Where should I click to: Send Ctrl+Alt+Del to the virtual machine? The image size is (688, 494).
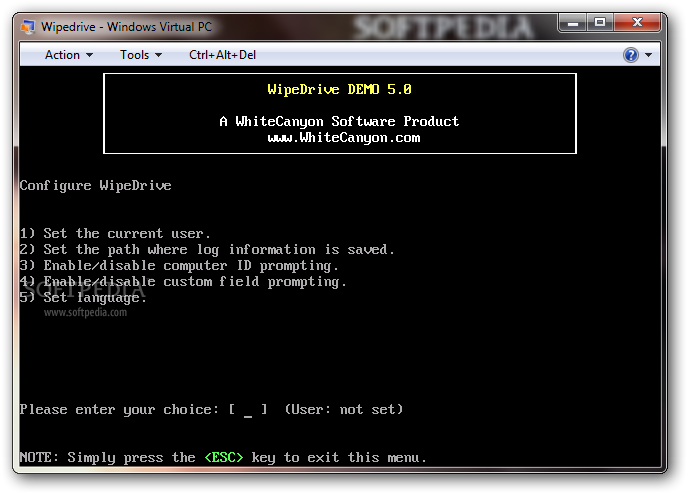(222, 55)
